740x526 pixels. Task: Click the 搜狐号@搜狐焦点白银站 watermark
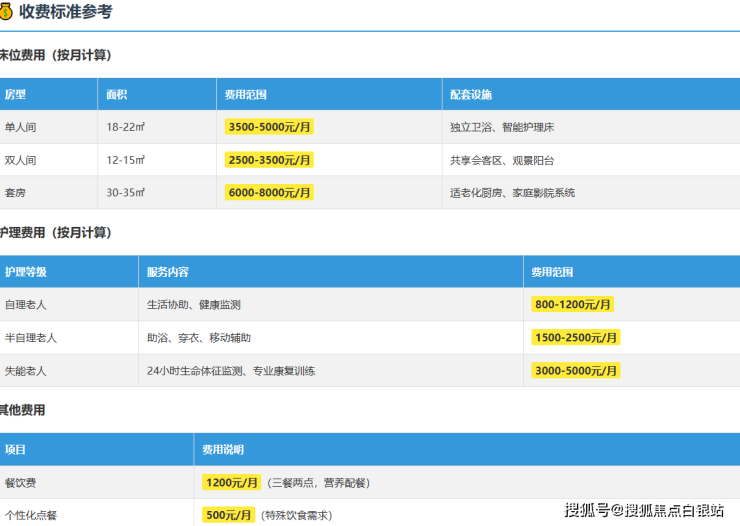pos(644,510)
